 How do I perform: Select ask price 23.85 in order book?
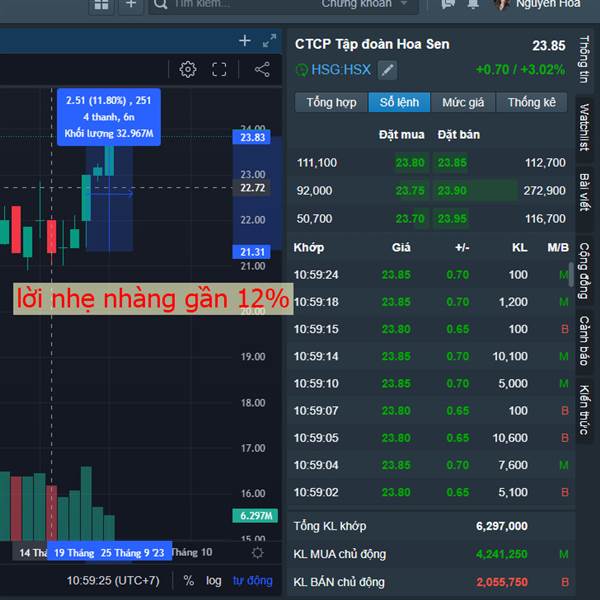(452, 163)
